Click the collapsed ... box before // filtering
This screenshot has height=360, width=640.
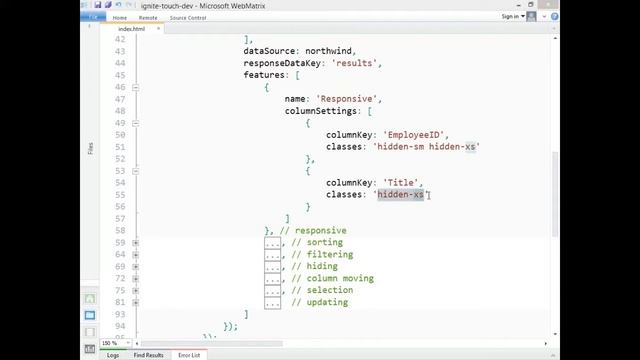(272, 255)
